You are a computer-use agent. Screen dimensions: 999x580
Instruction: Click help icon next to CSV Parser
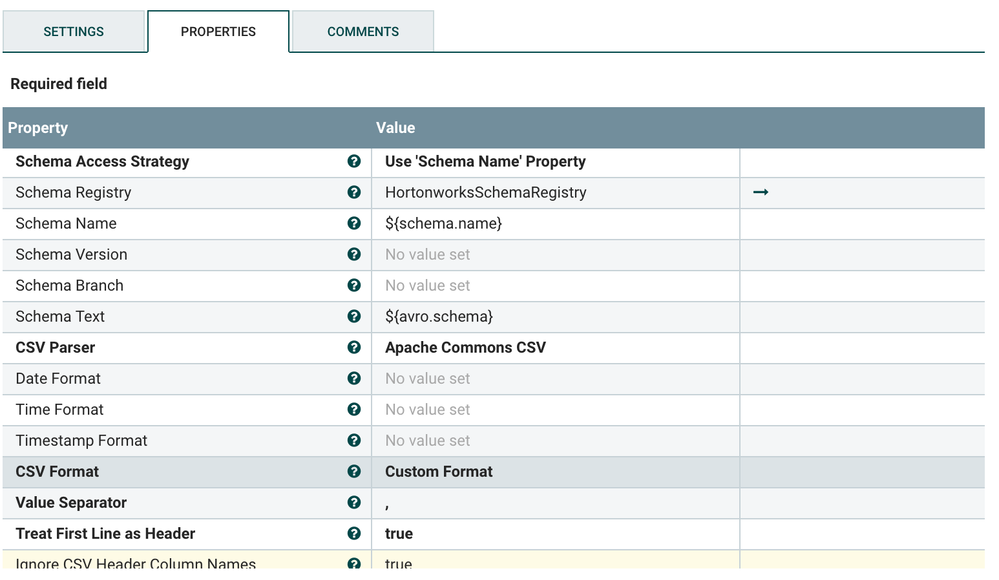354,348
